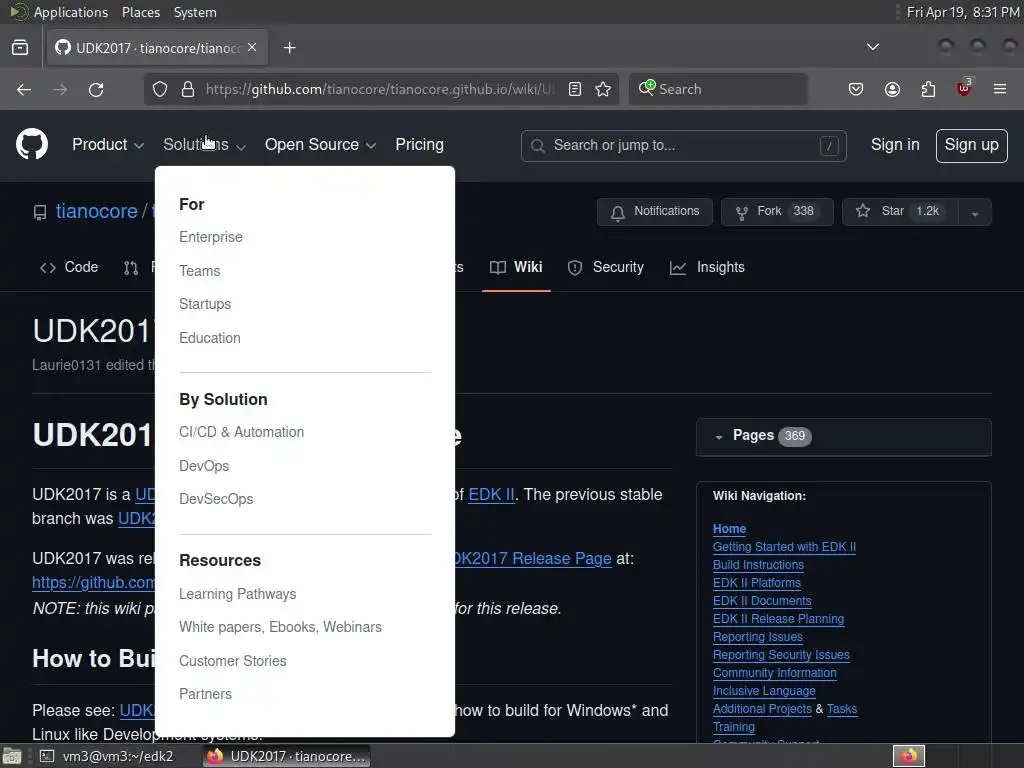
Task: Open the Security tab
Action: click(x=605, y=267)
